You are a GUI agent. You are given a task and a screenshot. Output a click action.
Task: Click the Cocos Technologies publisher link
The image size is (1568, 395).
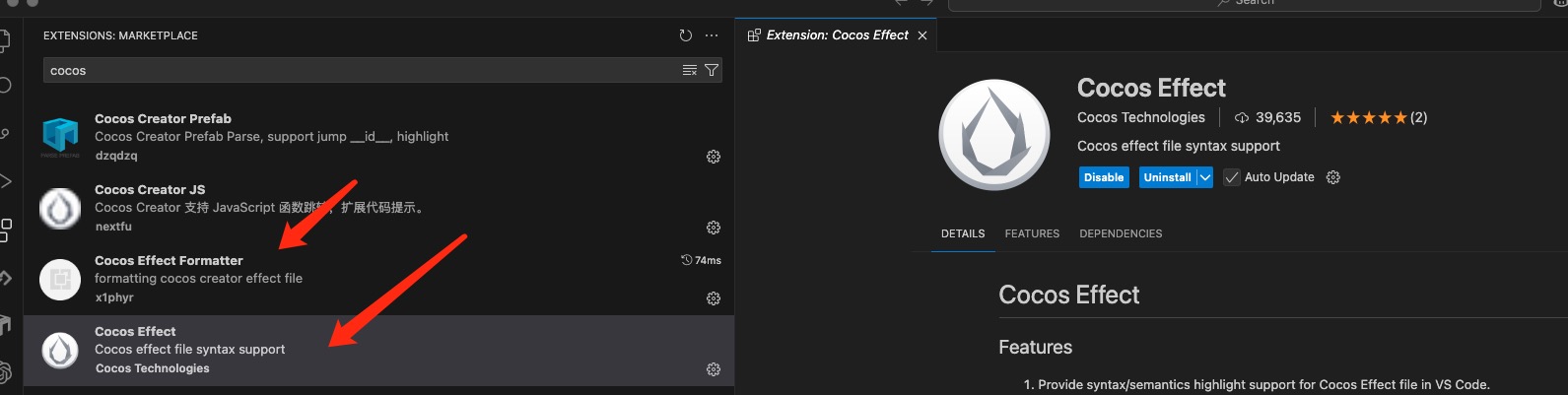(x=1140, y=117)
